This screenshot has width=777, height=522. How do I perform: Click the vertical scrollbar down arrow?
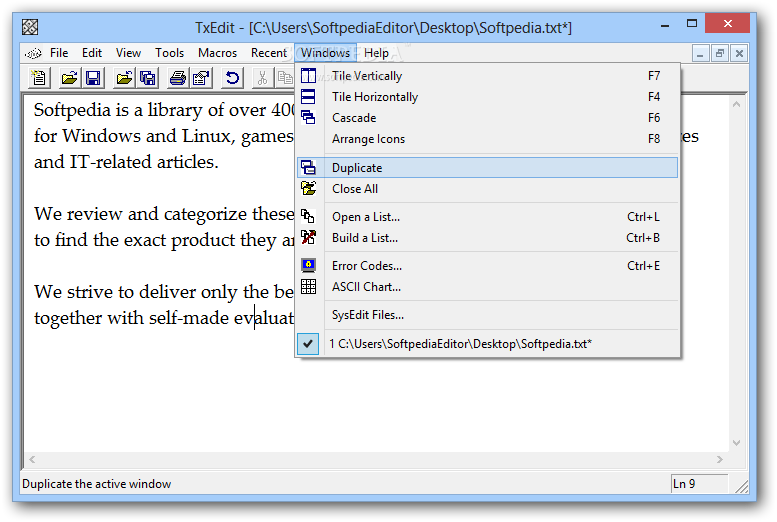point(736,443)
